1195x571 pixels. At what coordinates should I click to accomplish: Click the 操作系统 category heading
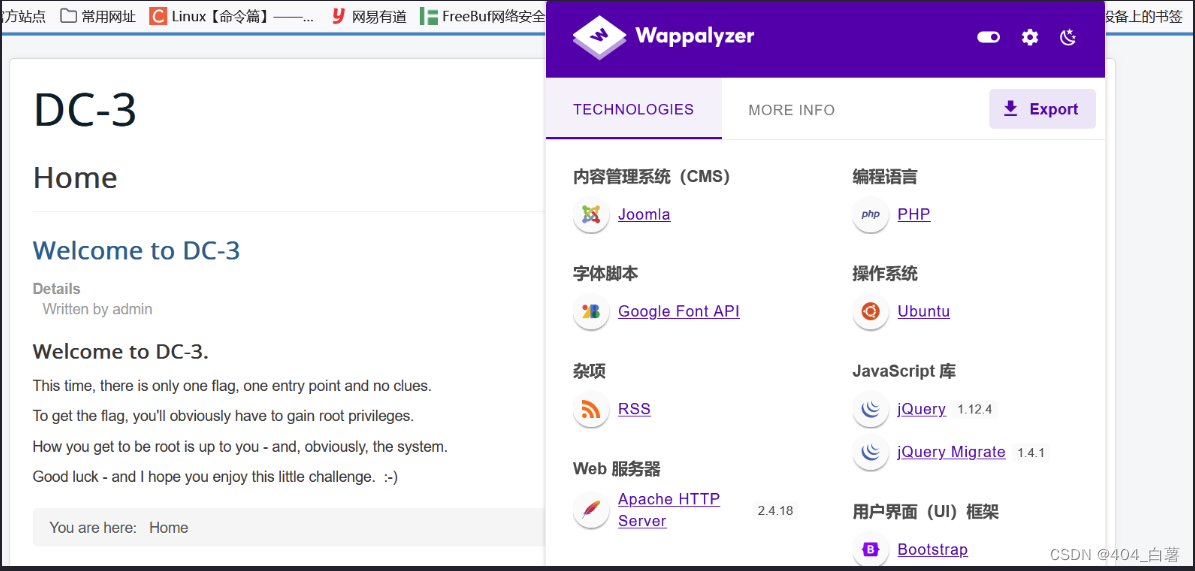(x=885, y=274)
